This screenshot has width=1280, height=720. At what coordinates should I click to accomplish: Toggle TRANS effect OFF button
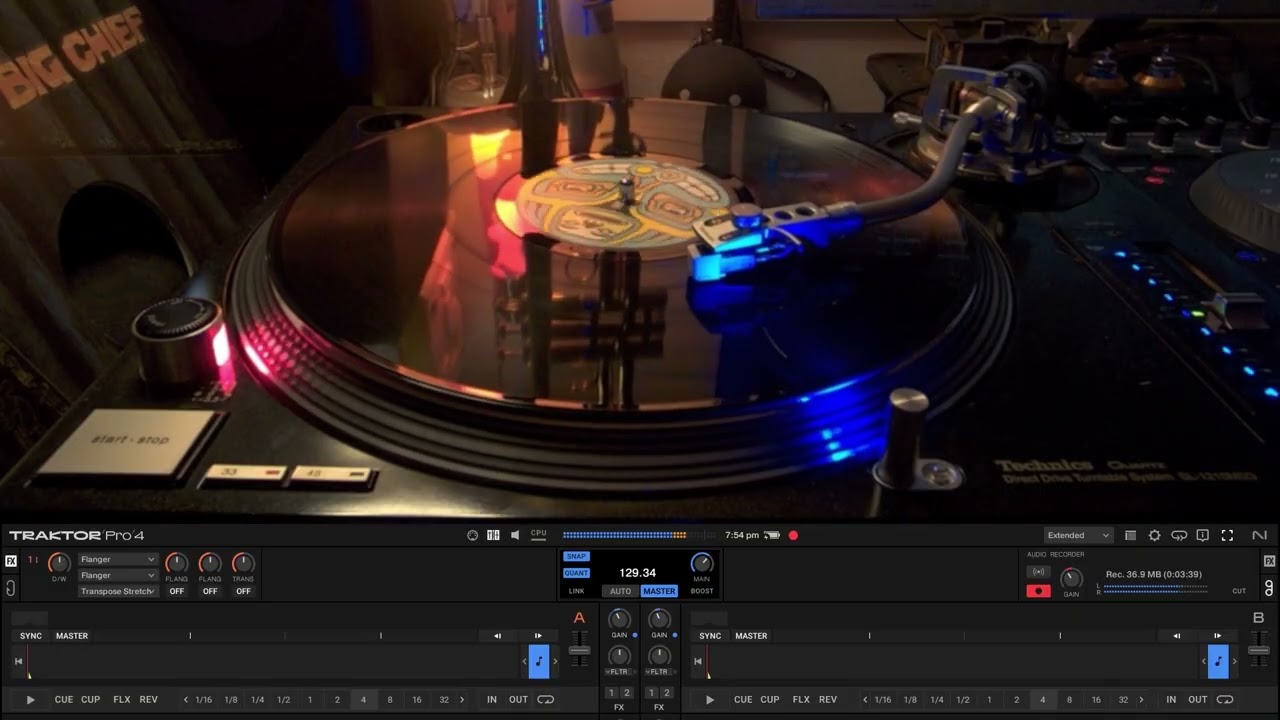[x=243, y=591]
